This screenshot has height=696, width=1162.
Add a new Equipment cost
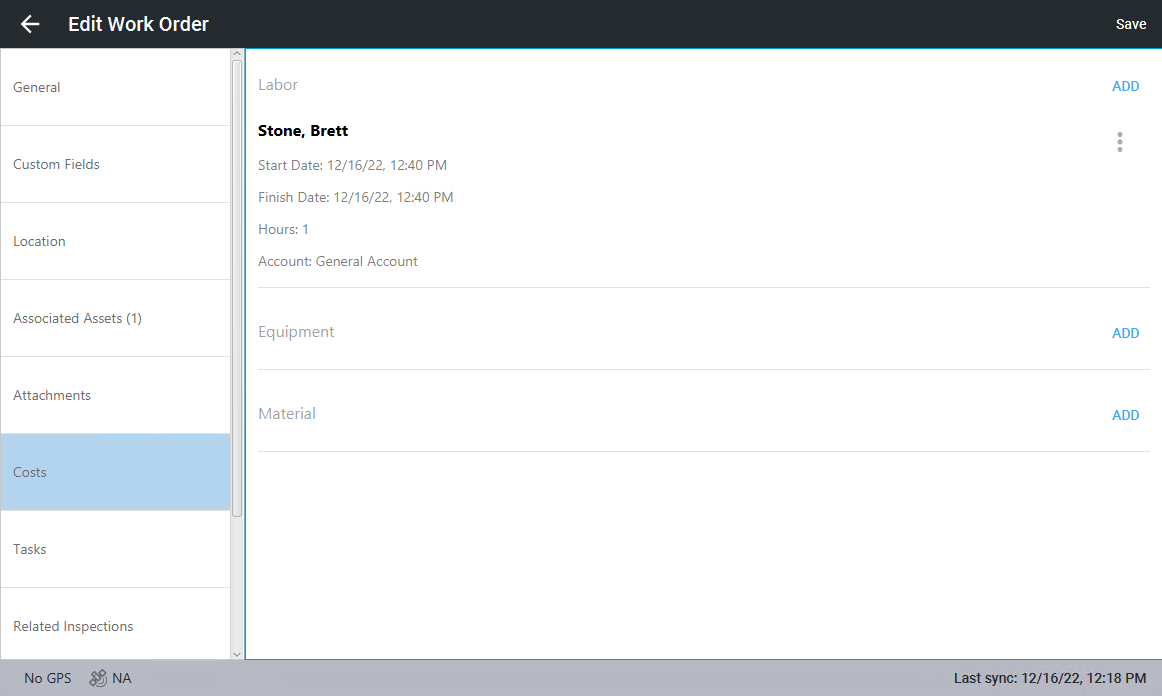(x=1125, y=333)
